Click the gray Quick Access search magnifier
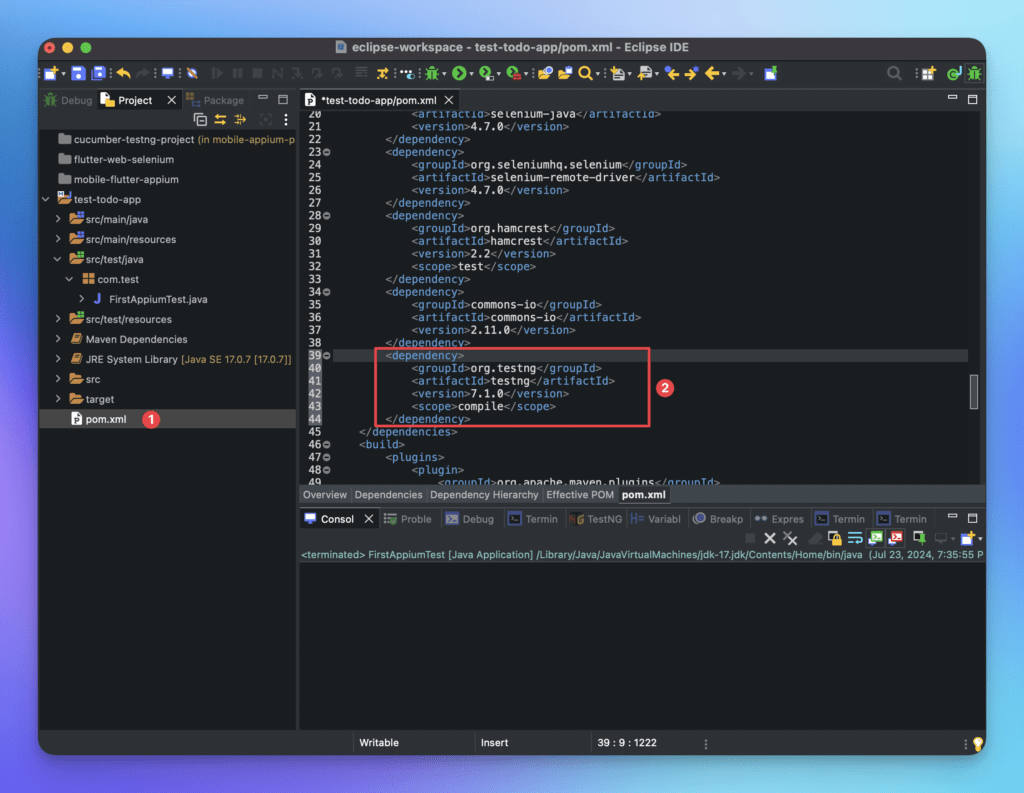The height and width of the screenshot is (793, 1024). click(894, 73)
